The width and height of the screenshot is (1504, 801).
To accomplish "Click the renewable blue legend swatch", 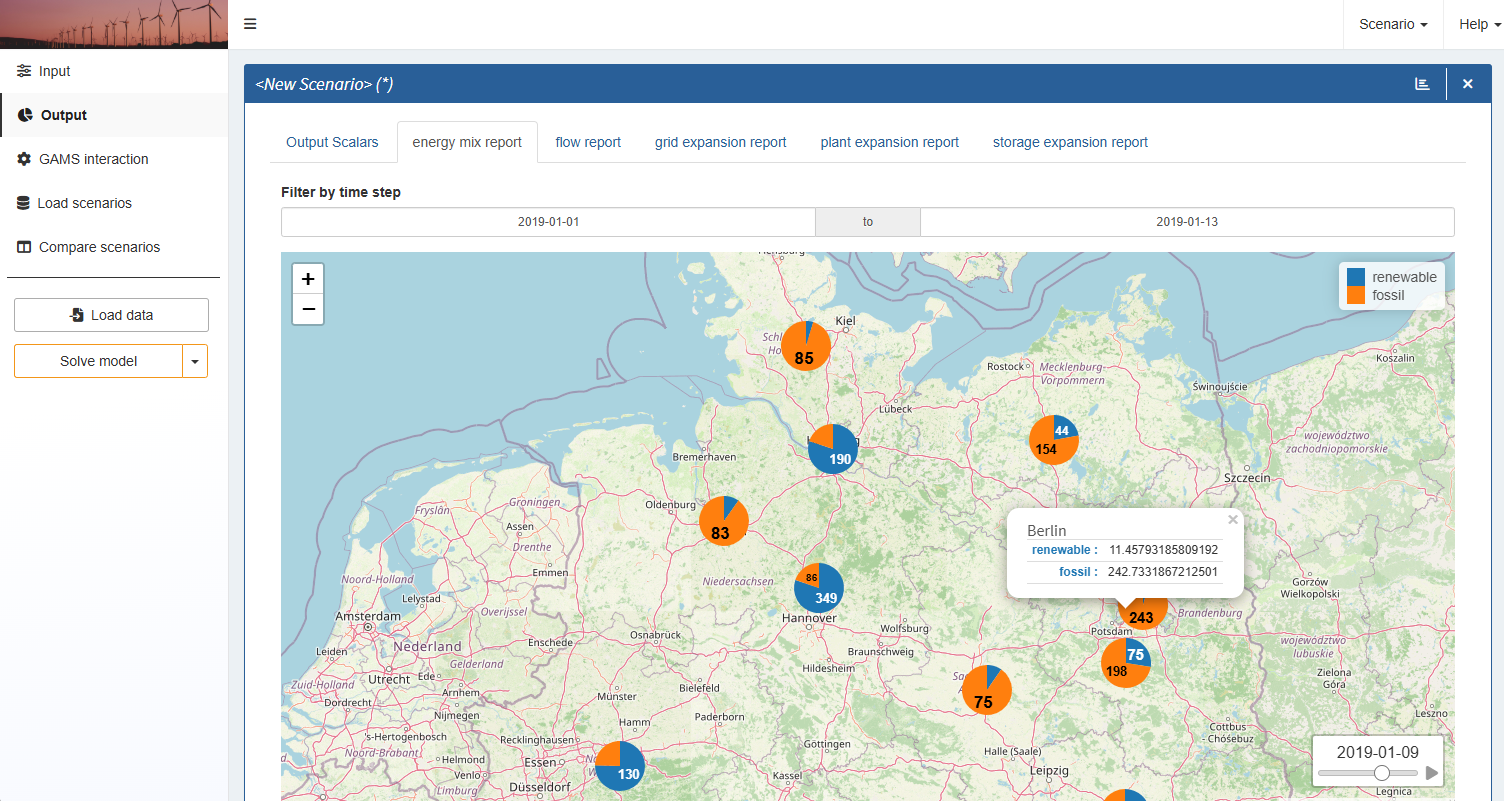I will coord(1356,277).
